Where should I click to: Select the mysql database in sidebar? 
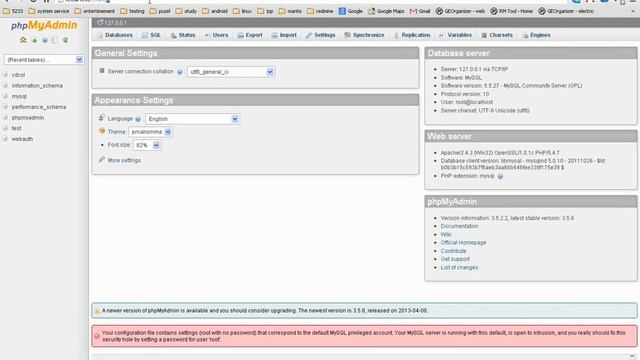point(19,96)
